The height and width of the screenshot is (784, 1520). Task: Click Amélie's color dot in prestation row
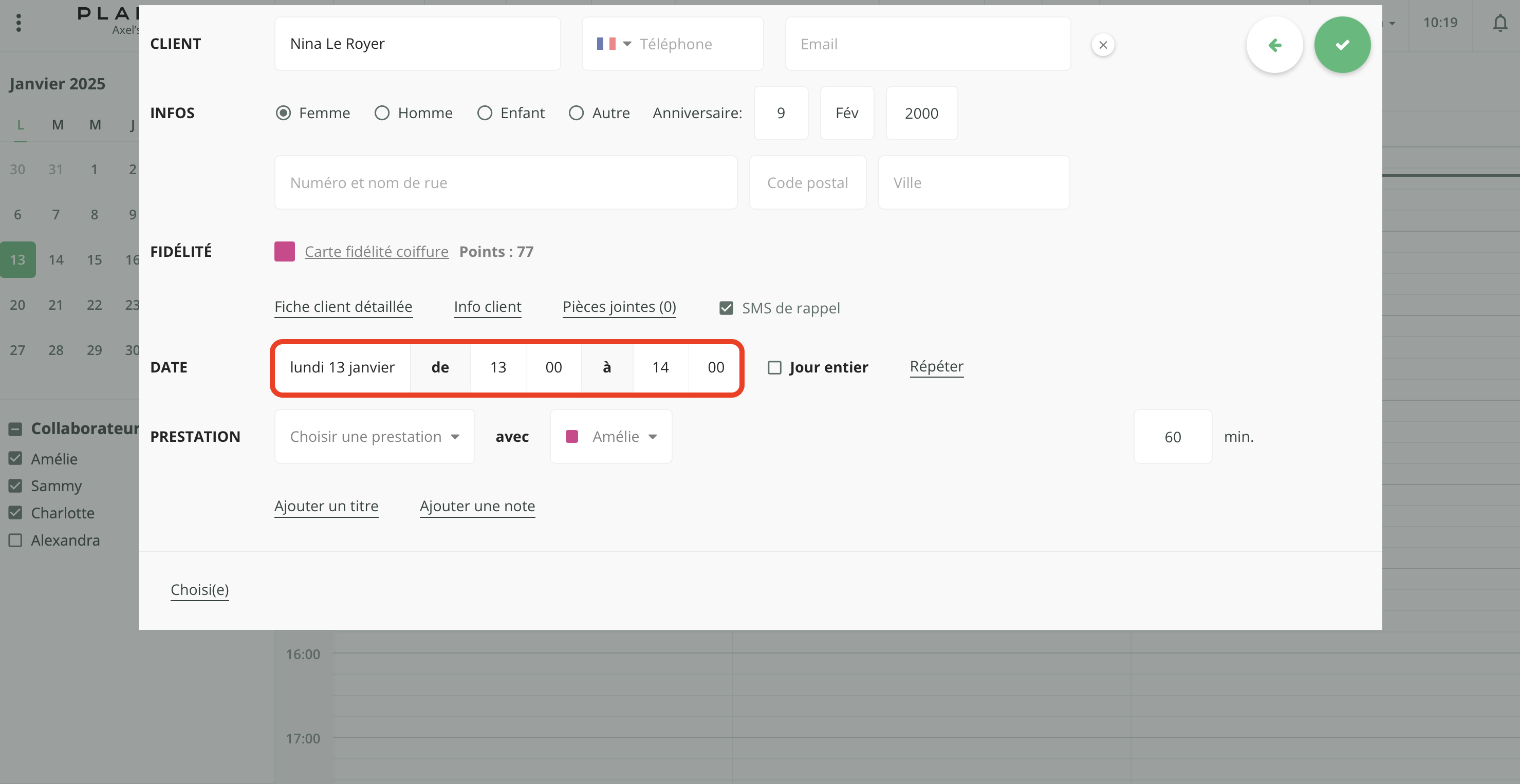pyautogui.click(x=571, y=437)
